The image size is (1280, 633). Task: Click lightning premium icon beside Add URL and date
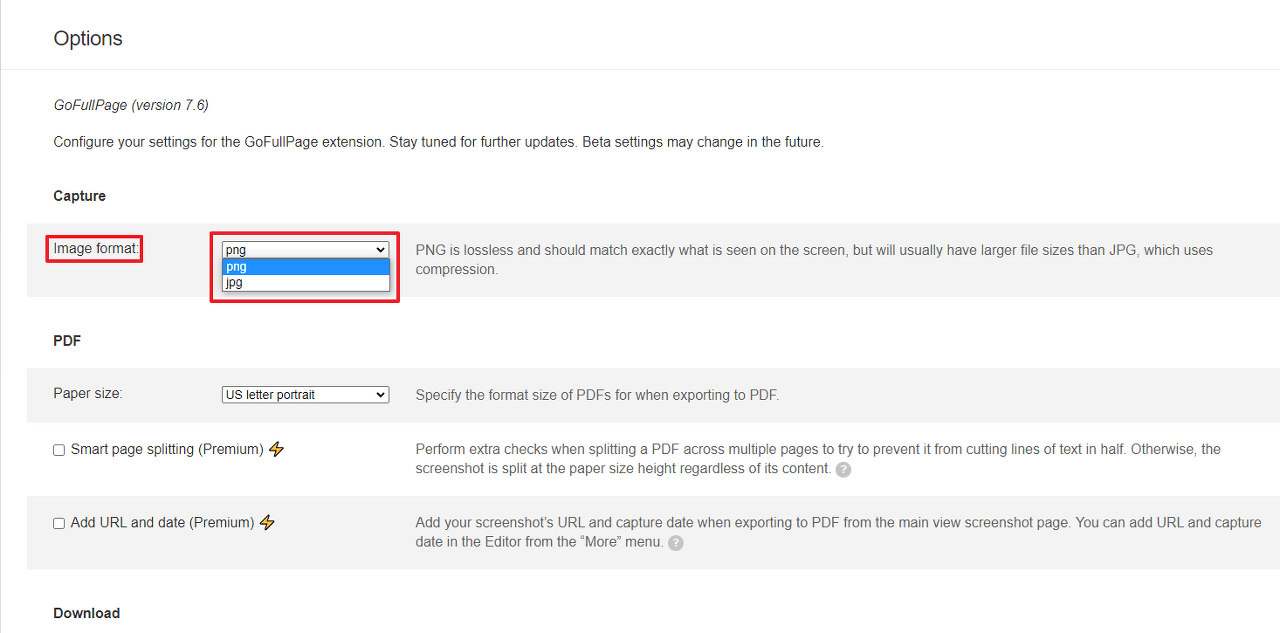tap(267, 522)
